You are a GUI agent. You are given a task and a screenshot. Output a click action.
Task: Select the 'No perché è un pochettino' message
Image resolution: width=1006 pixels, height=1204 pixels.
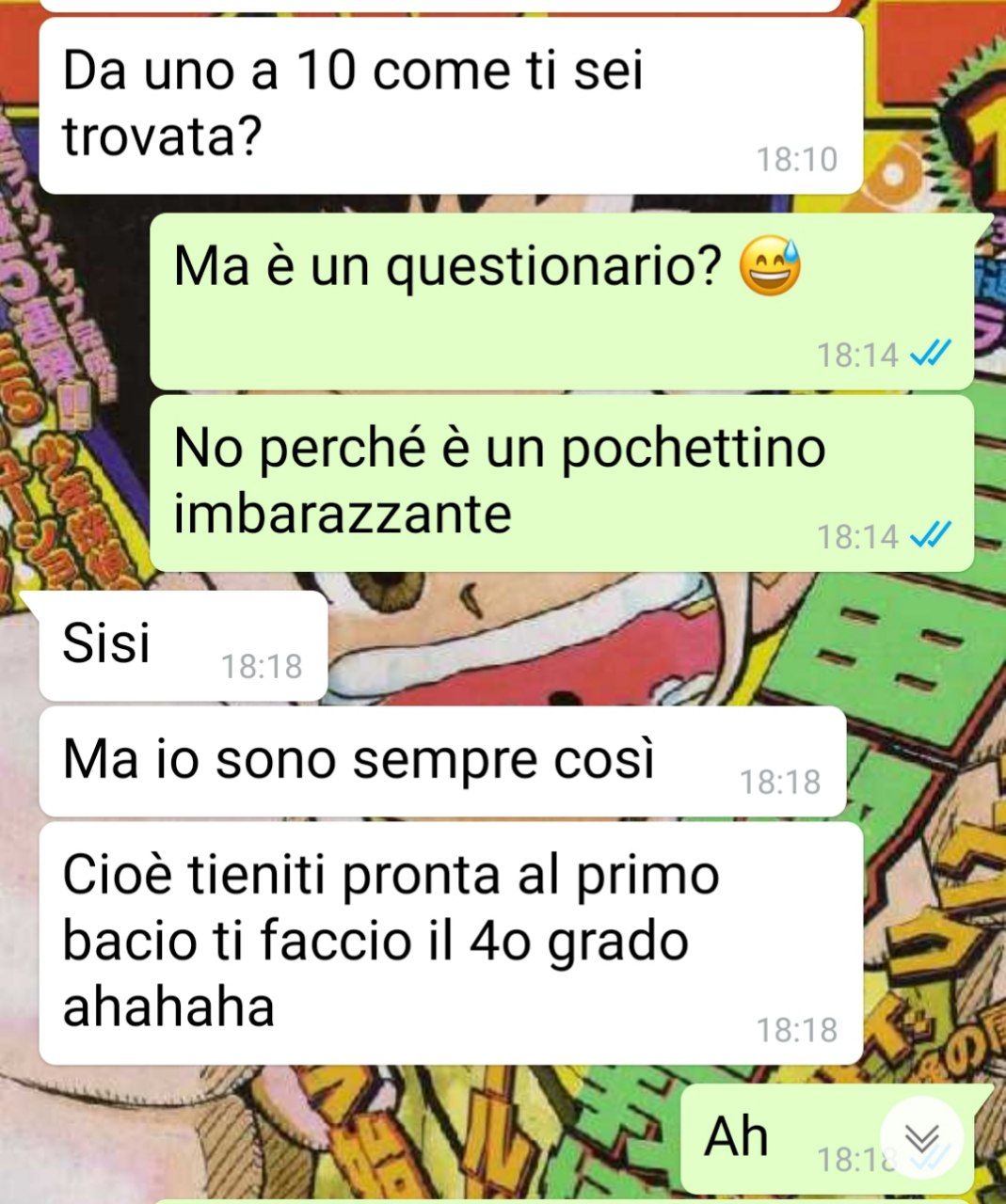561,483
